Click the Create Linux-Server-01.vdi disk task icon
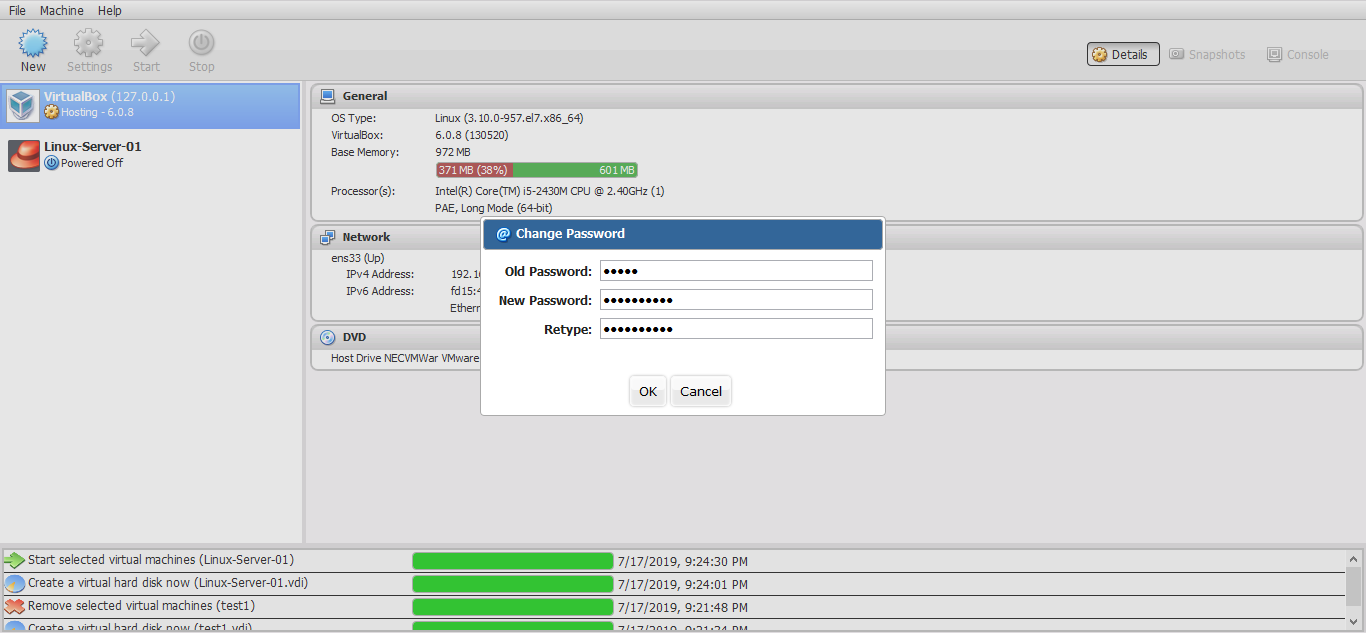1366x633 pixels. tap(14, 583)
